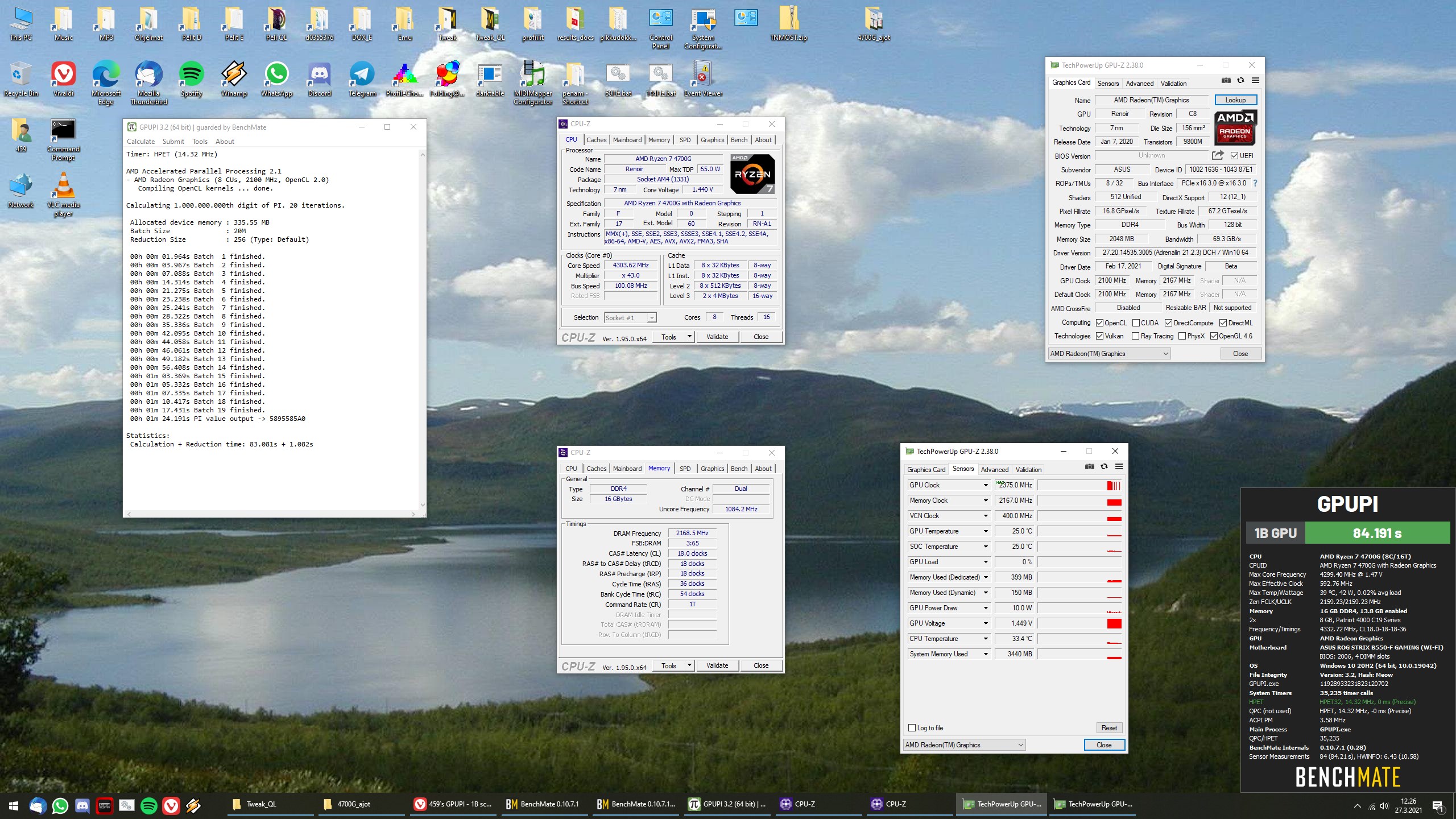Open hamburger menu in GPU-Z Sensors window

(x=1119, y=466)
